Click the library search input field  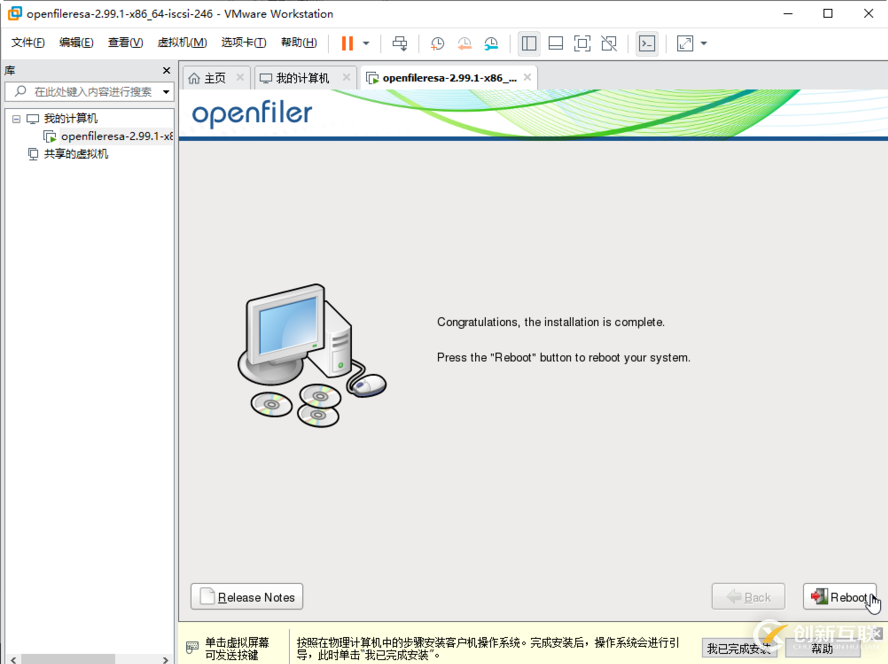(90, 92)
